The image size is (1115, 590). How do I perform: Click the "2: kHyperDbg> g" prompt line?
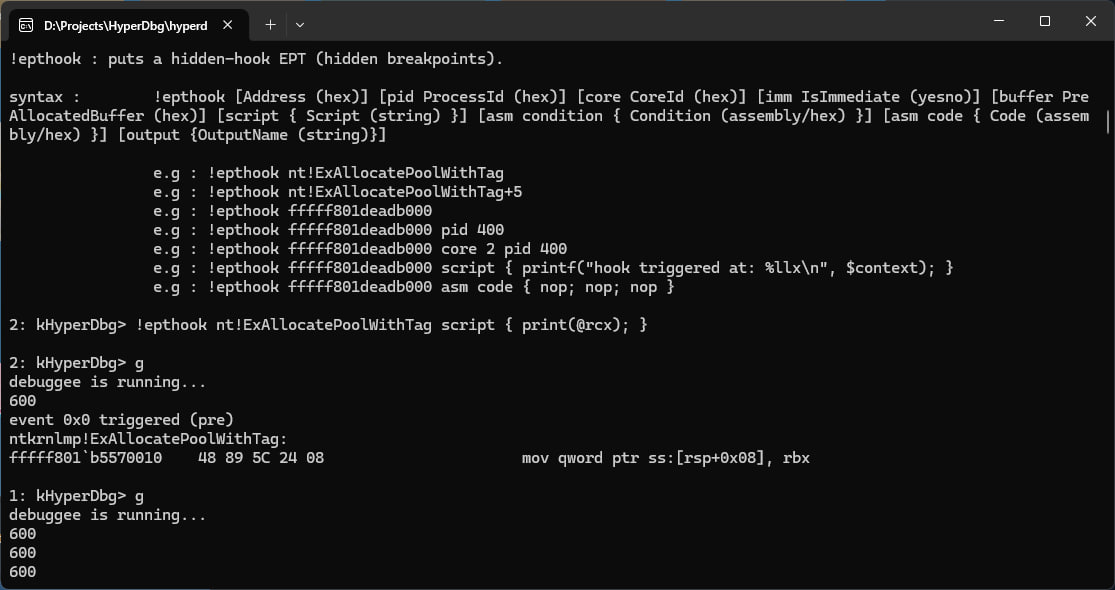pyautogui.click(x=76, y=363)
